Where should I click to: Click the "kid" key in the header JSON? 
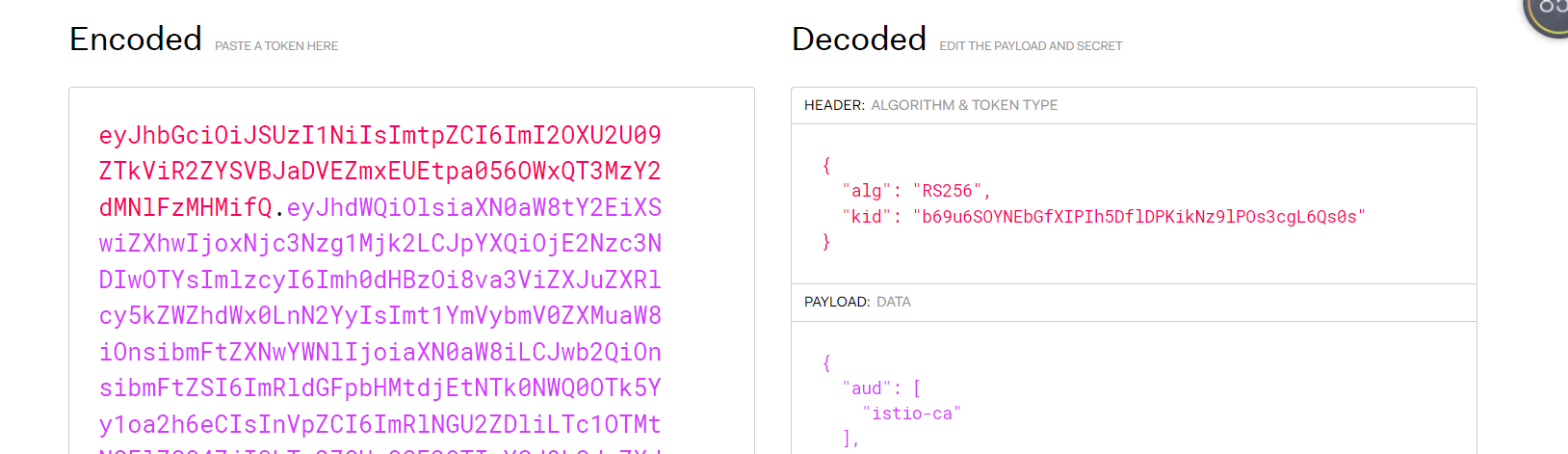pyautogui.click(x=867, y=217)
